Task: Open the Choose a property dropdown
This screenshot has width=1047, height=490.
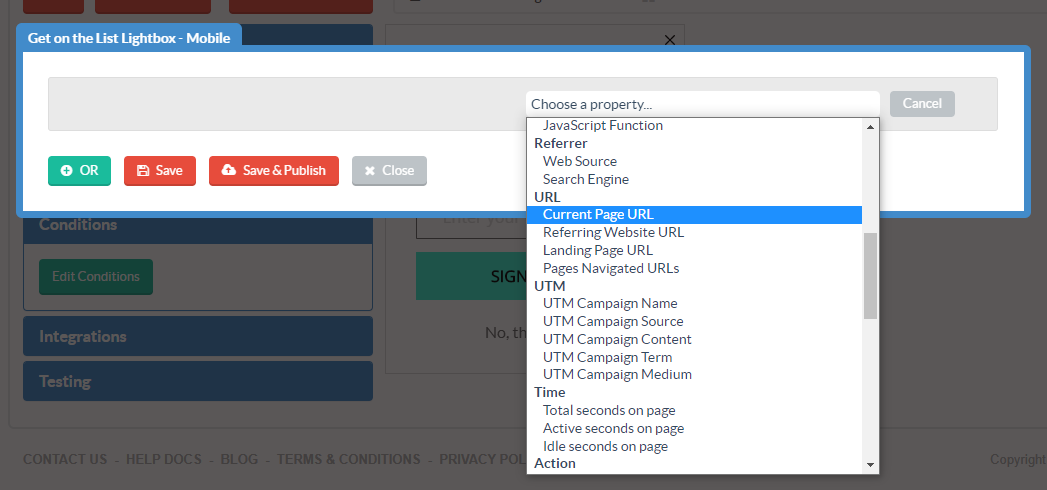Action: pyautogui.click(x=702, y=104)
